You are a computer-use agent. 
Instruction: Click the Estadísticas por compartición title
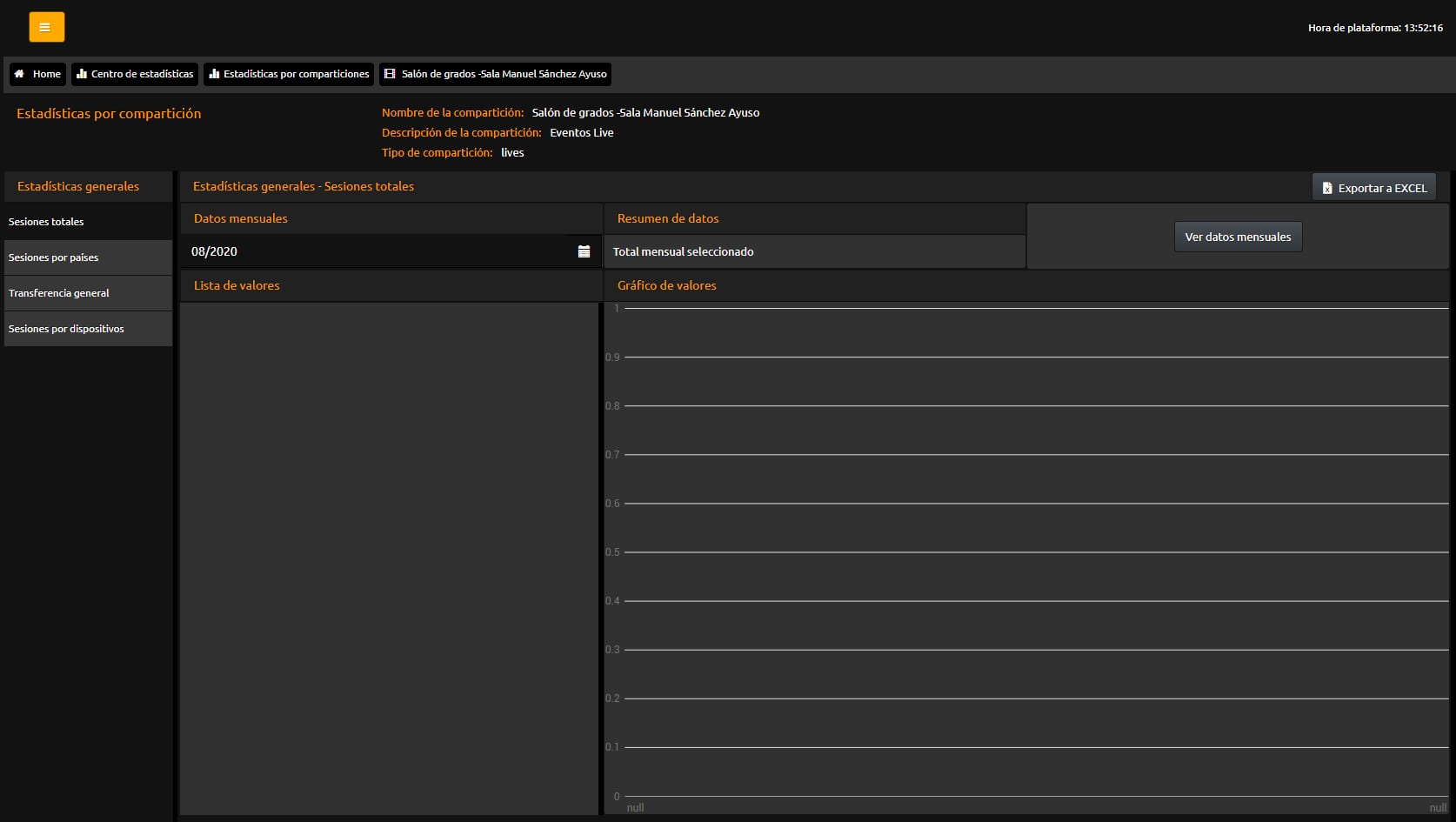pos(109,114)
